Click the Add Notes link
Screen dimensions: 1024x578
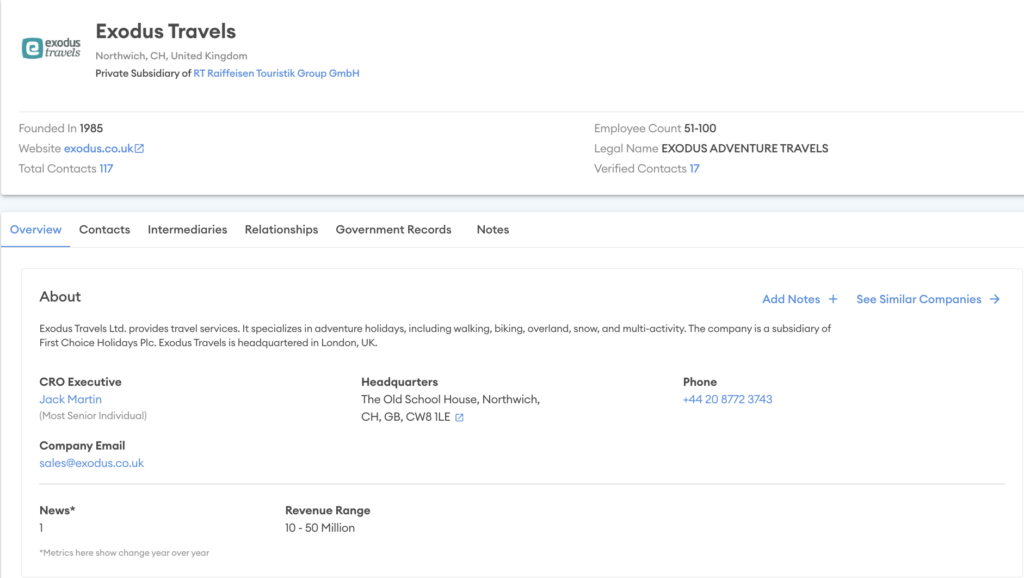pyautogui.click(x=791, y=299)
